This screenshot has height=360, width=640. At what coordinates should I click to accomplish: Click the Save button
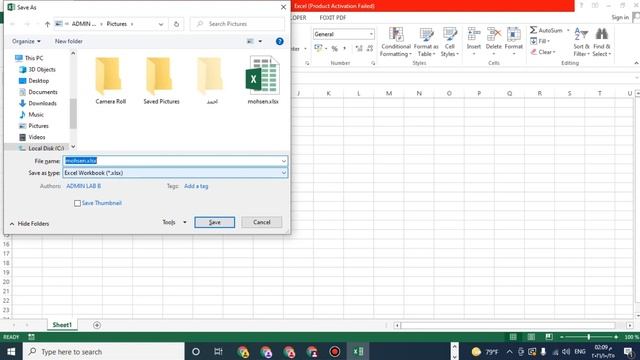pos(215,222)
